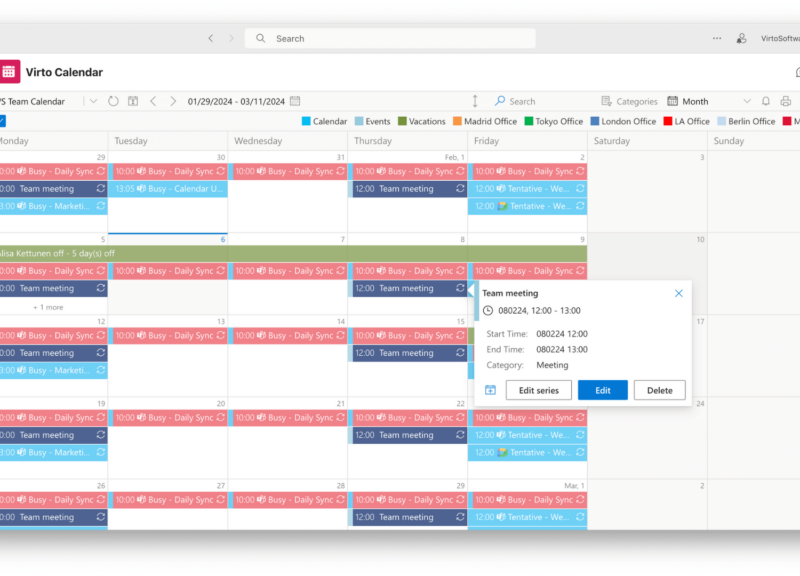Click Teams icon on Tuesday 6 Daily Sync
This screenshot has height=576, width=800.
click(x=141, y=270)
